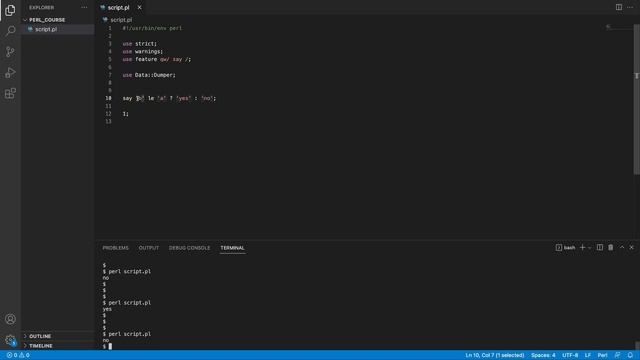The width and height of the screenshot is (640, 360).
Task: Open errors and warnings status item
Action: 18,355
